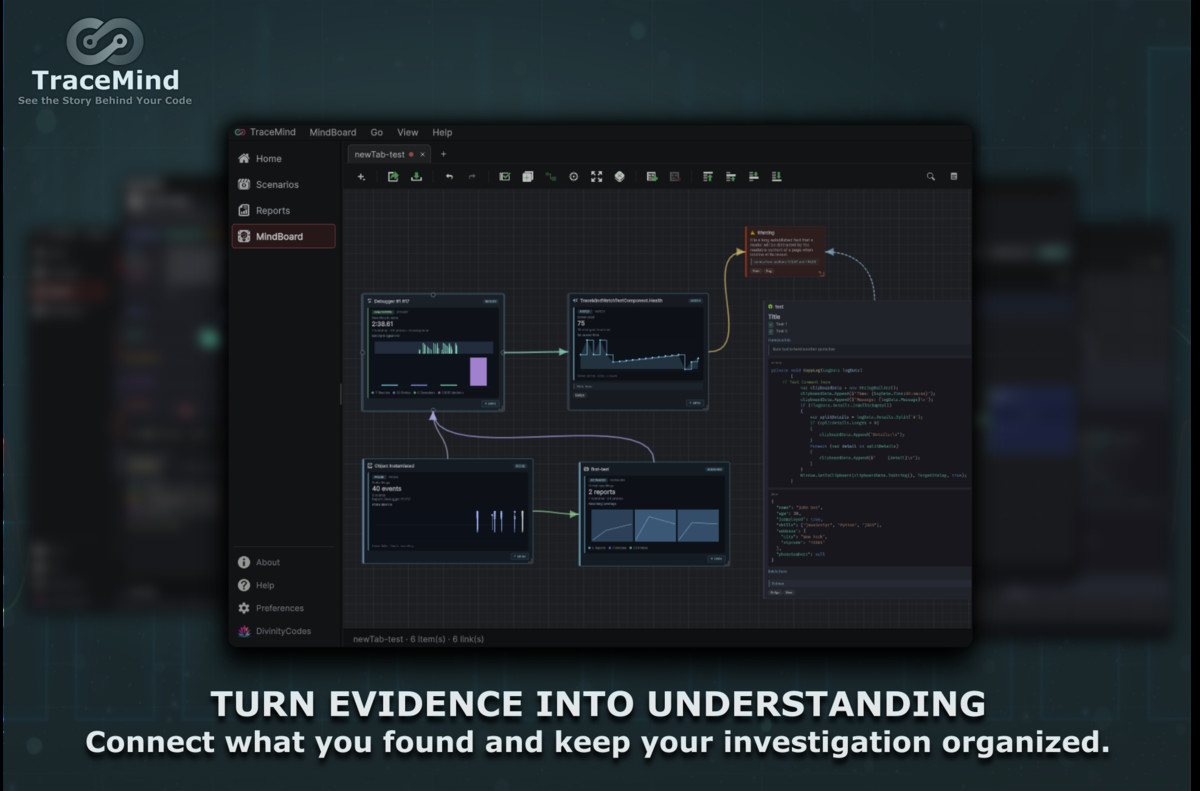Image resolution: width=1200 pixels, height=791 pixels.
Task: Click the center view target icon
Action: [574, 176]
